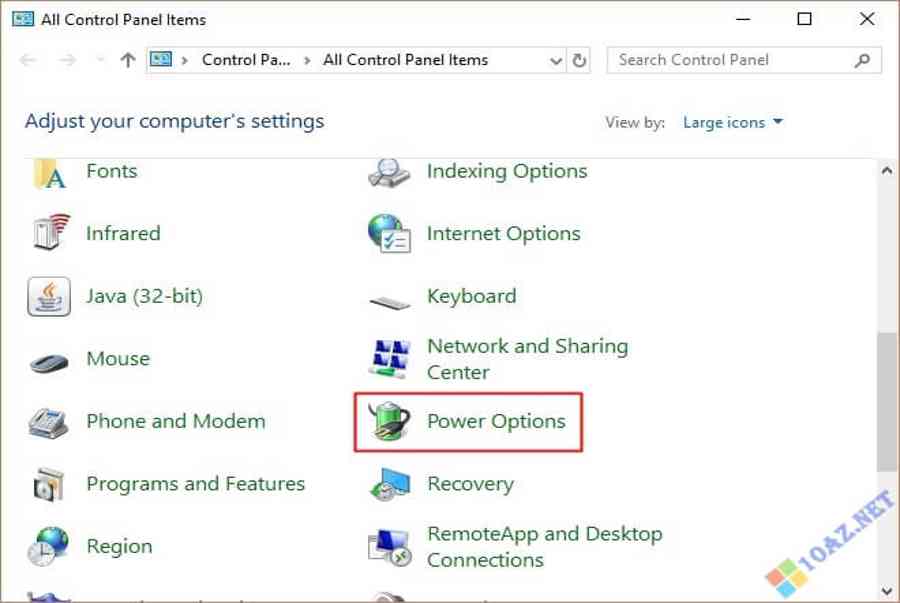
Task: Click the window title bar Control Panel icon
Action: 23,20
